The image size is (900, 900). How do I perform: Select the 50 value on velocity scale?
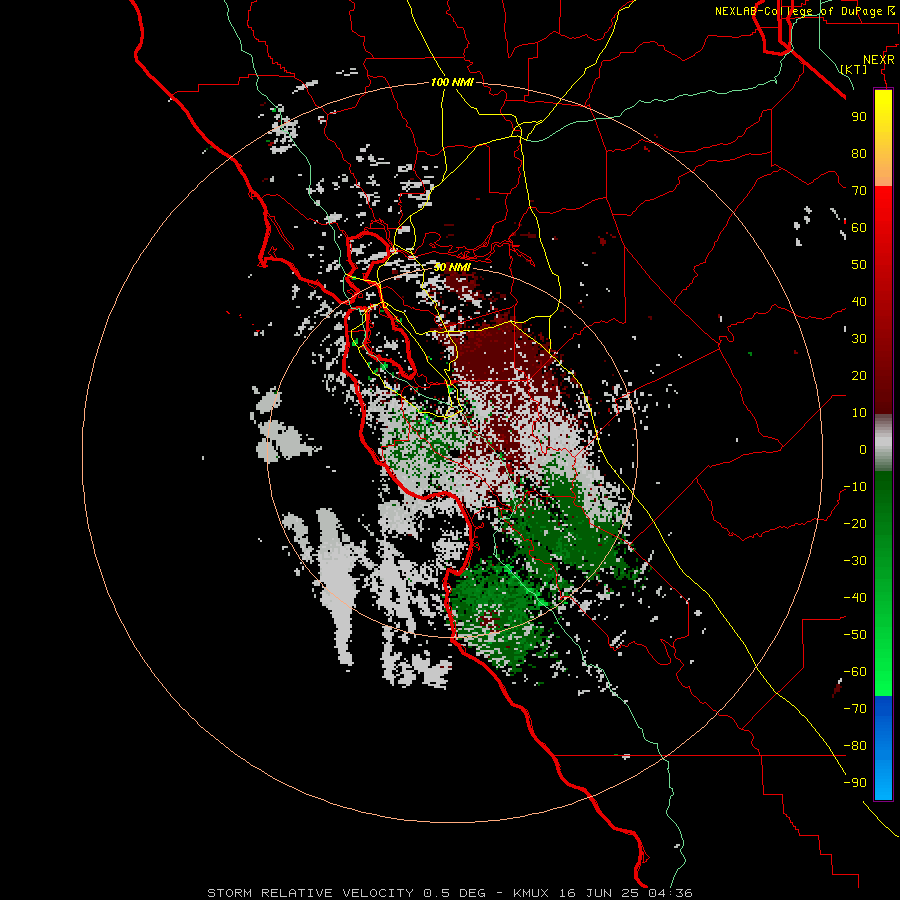coord(859,265)
